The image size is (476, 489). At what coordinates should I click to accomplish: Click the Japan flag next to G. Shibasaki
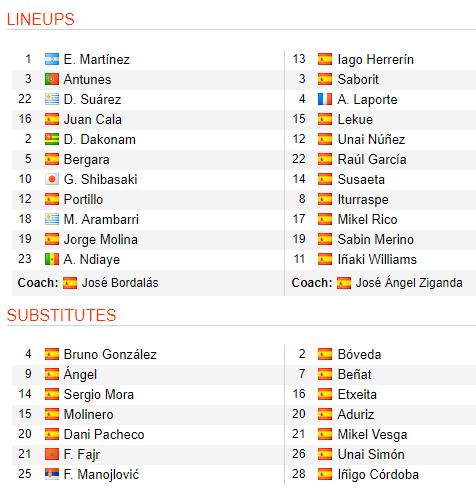pyautogui.click(x=52, y=179)
